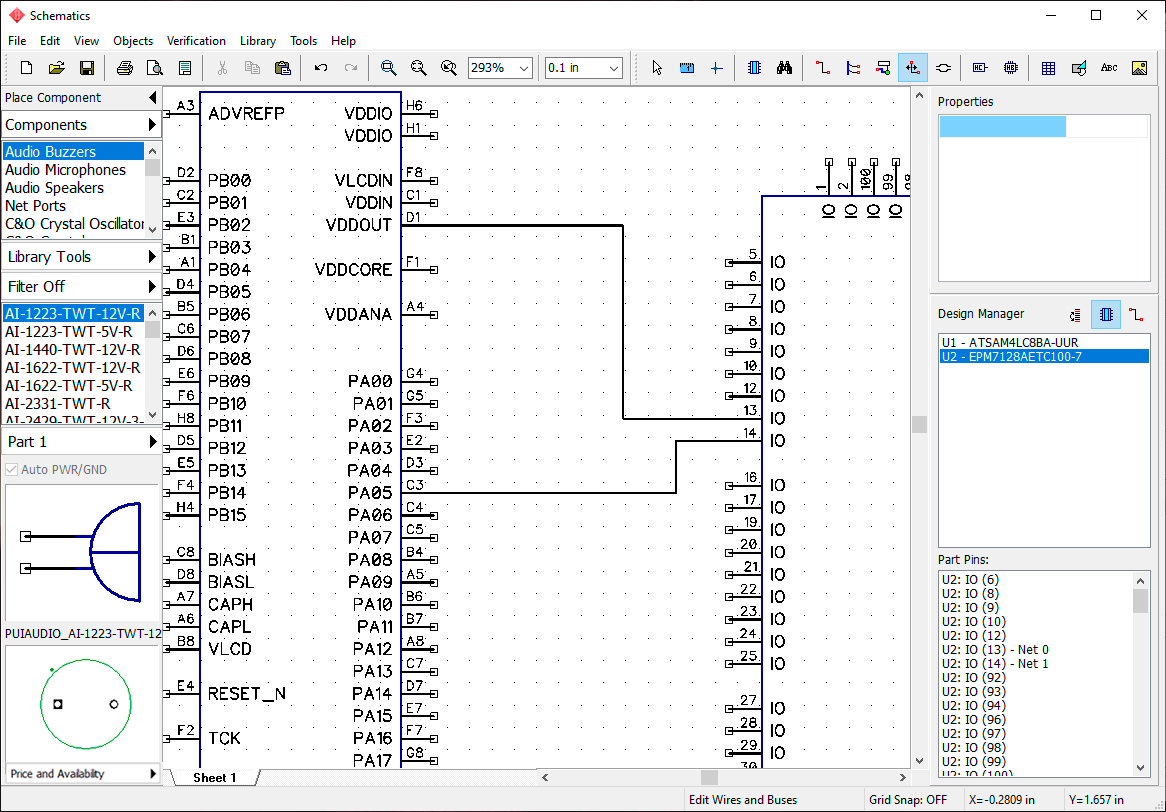Image resolution: width=1166 pixels, height=812 pixels.
Task: Open the Verification menu
Action: coord(196,41)
